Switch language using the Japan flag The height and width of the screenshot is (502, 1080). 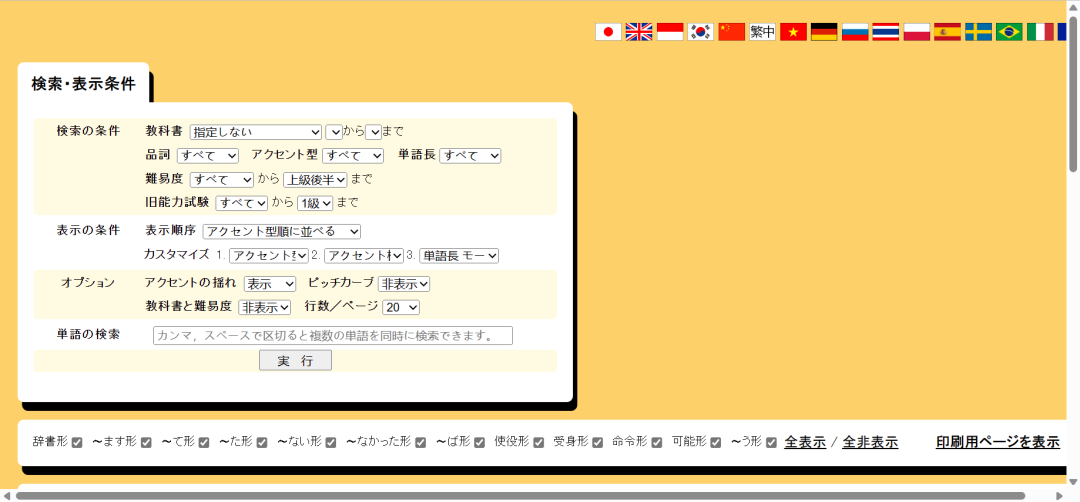pos(608,32)
